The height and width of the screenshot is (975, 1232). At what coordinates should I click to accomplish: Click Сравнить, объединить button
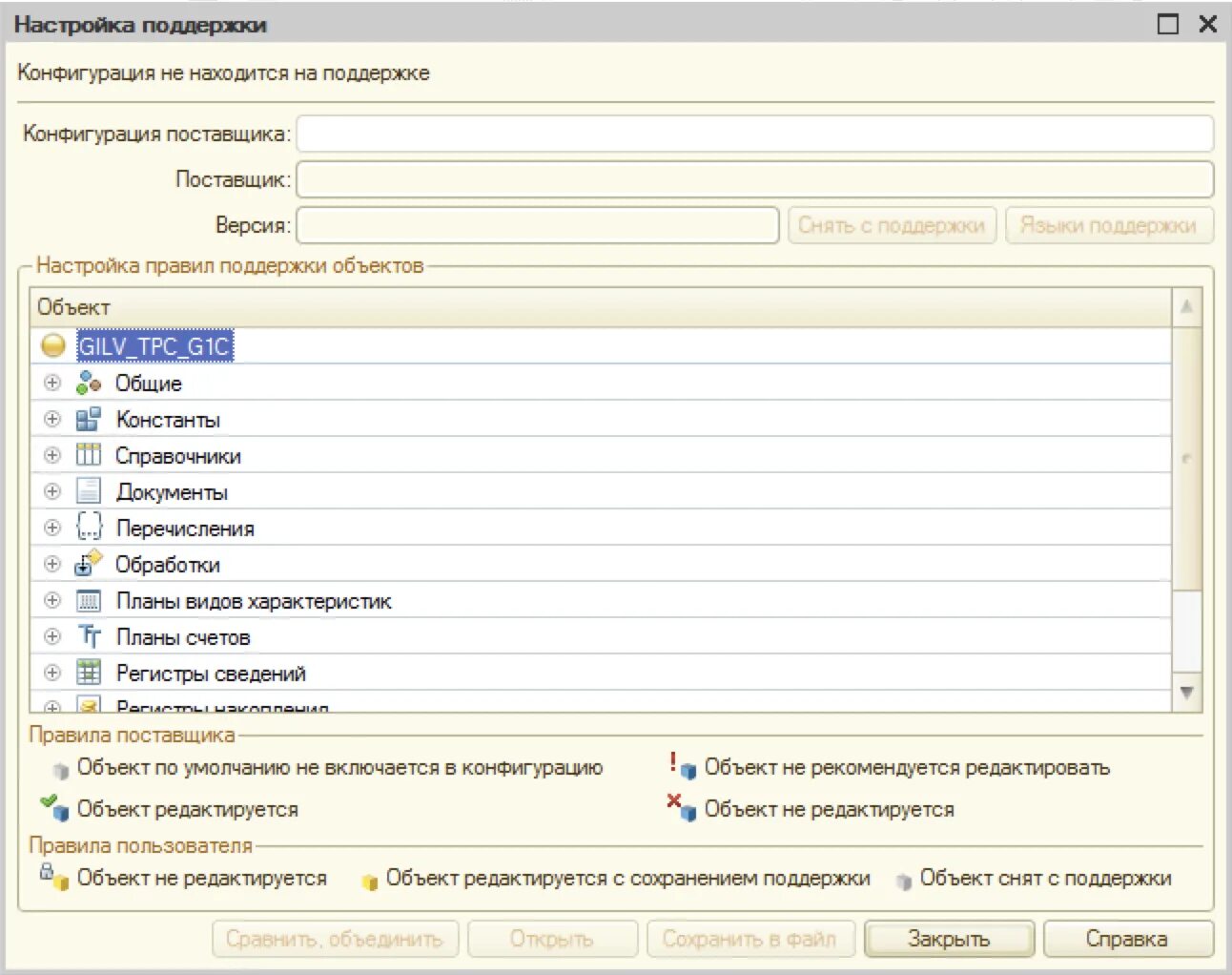pos(335,939)
